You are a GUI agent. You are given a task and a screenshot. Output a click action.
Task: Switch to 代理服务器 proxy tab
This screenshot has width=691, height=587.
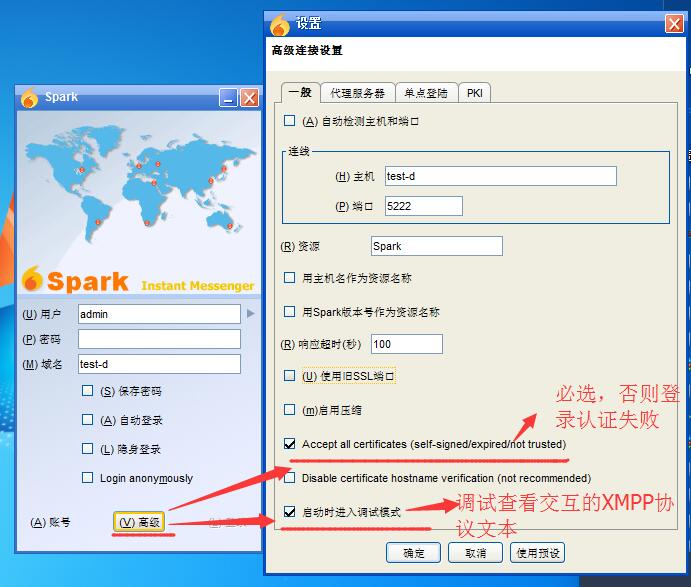click(357, 93)
